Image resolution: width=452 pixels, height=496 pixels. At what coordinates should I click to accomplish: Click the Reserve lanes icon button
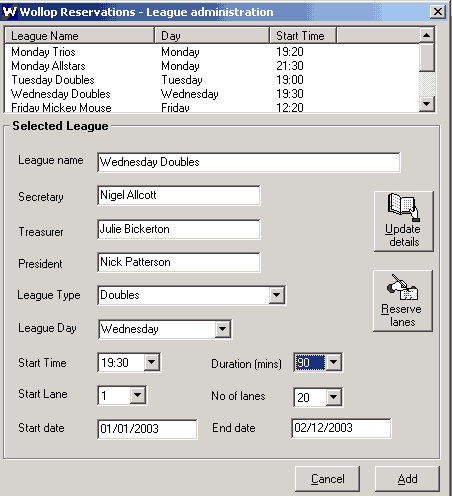(x=403, y=301)
